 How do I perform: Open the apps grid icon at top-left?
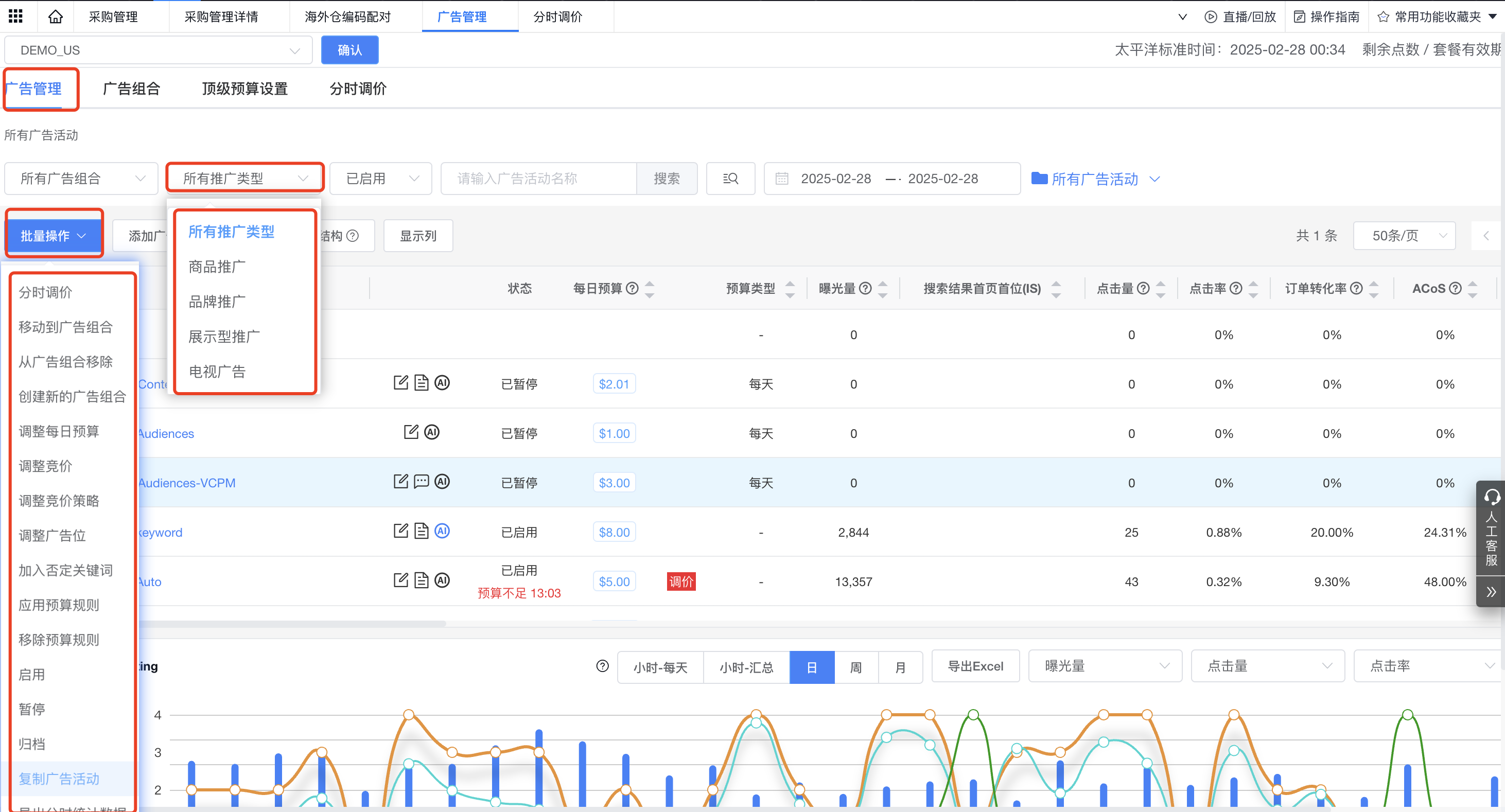pos(15,16)
